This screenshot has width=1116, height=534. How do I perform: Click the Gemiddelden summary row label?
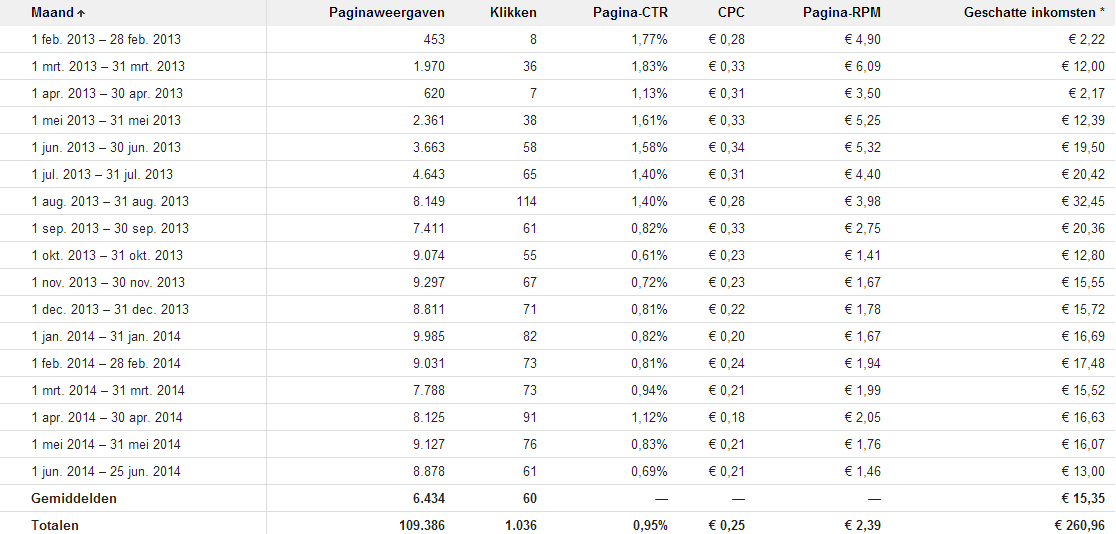coord(74,498)
